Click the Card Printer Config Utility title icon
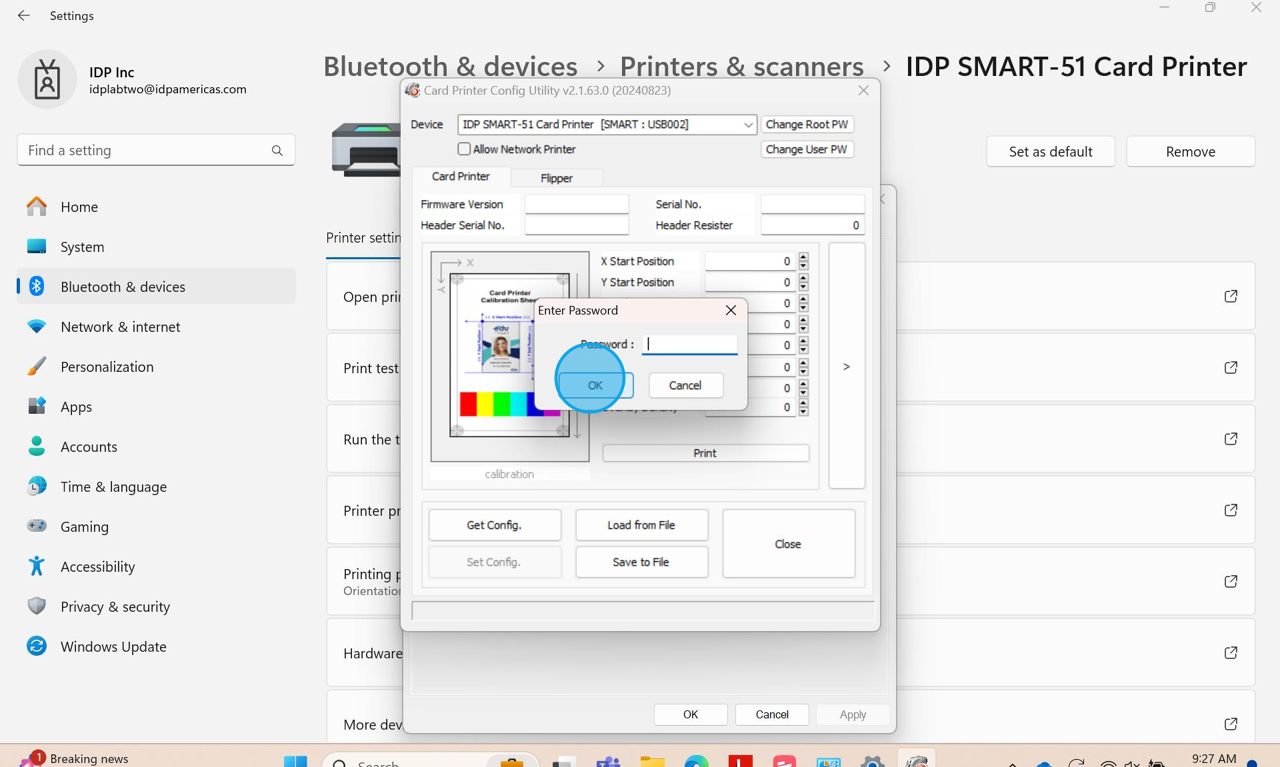 pyautogui.click(x=412, y=90)
